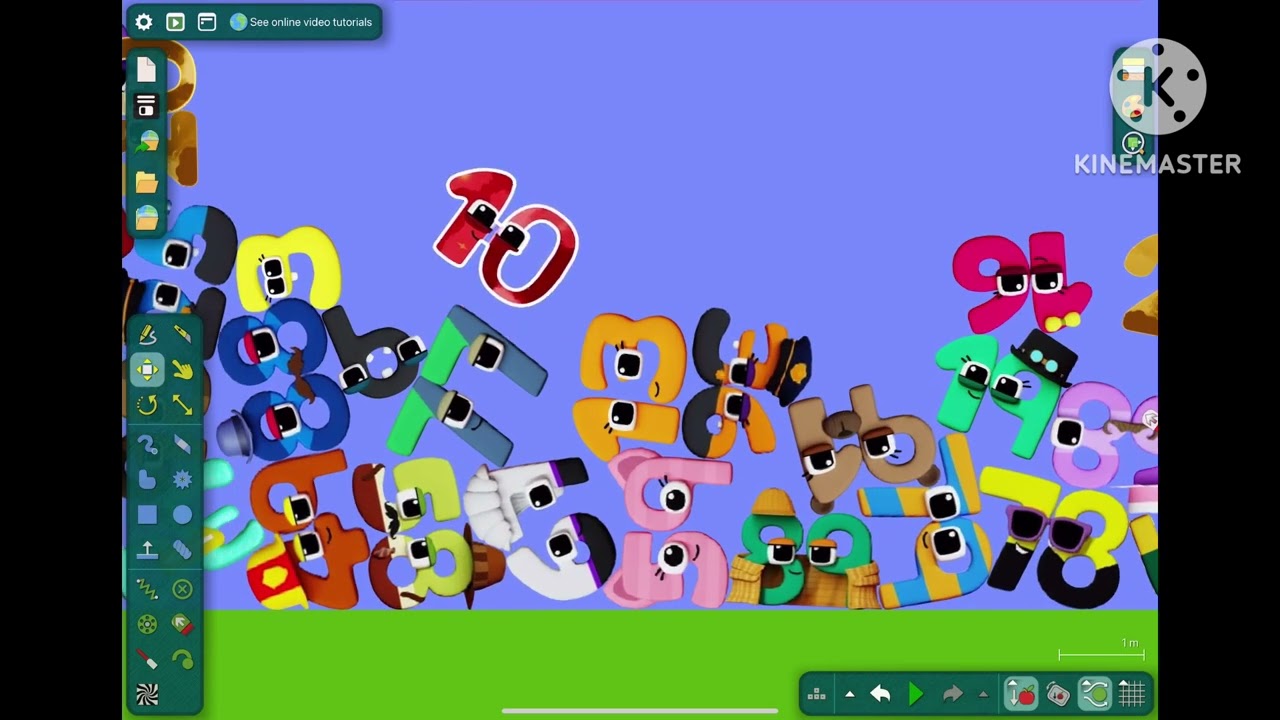Select the Thruster tool
This screenshot has width=1280, height=720.
coord(182,625)
